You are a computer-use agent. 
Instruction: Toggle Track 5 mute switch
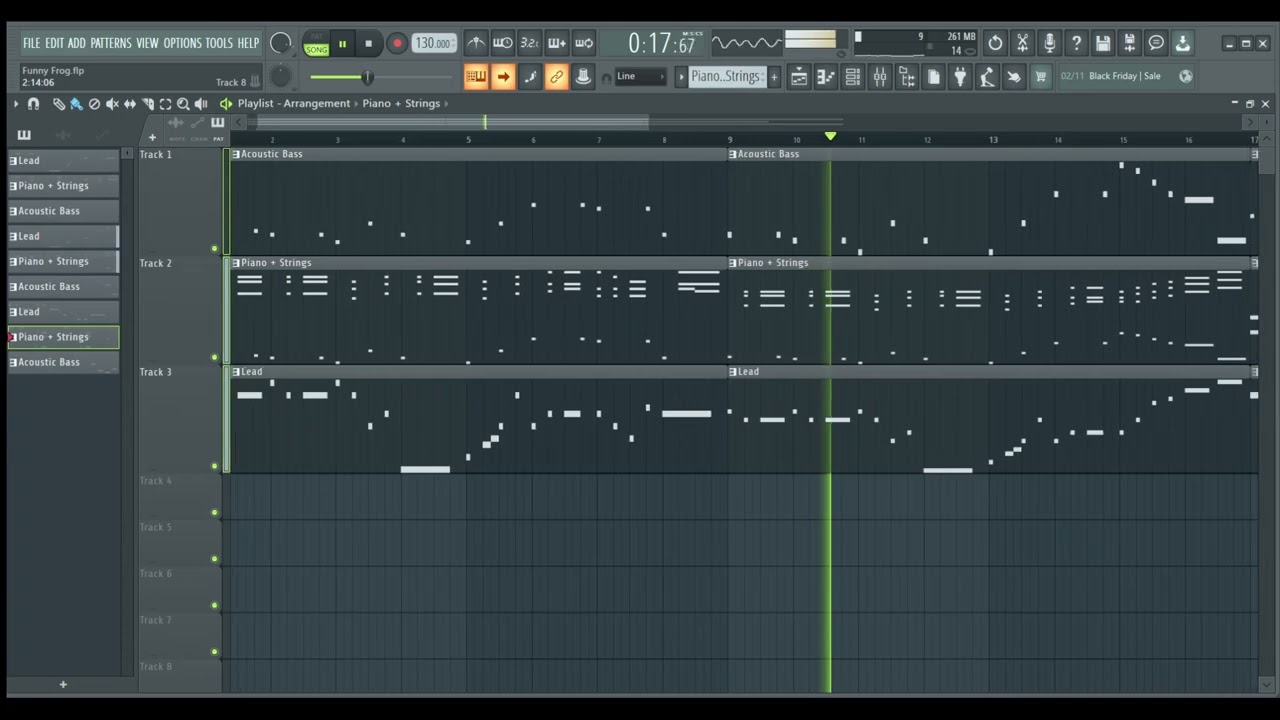click(x=214, y=559)
